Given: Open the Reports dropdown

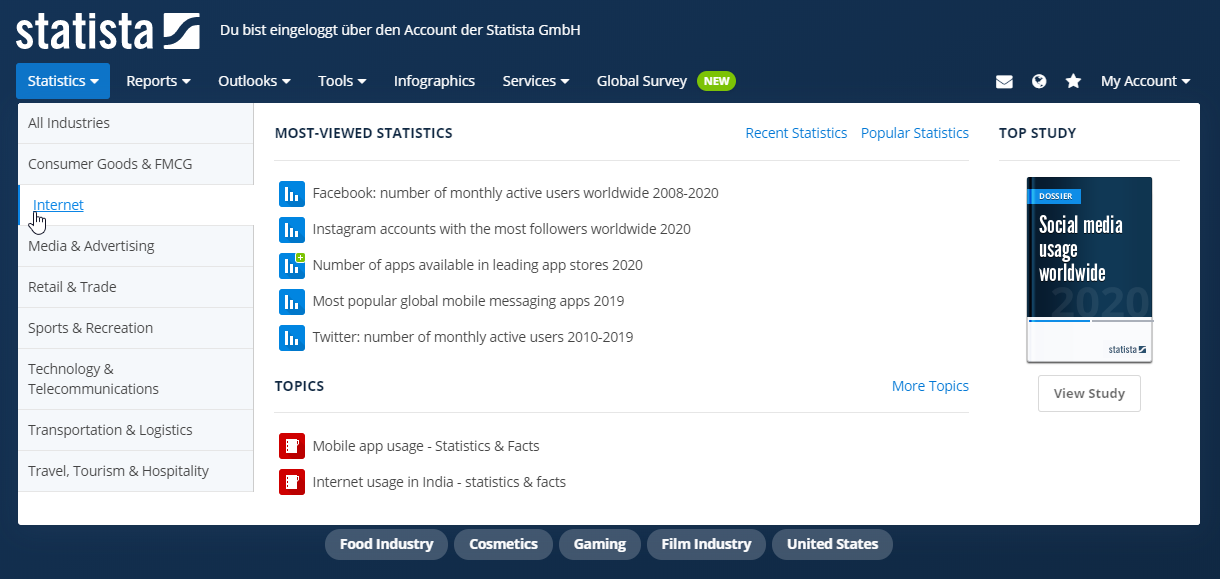Looking at the screenshot, I should pyautogui.click(x=158, y=81).
